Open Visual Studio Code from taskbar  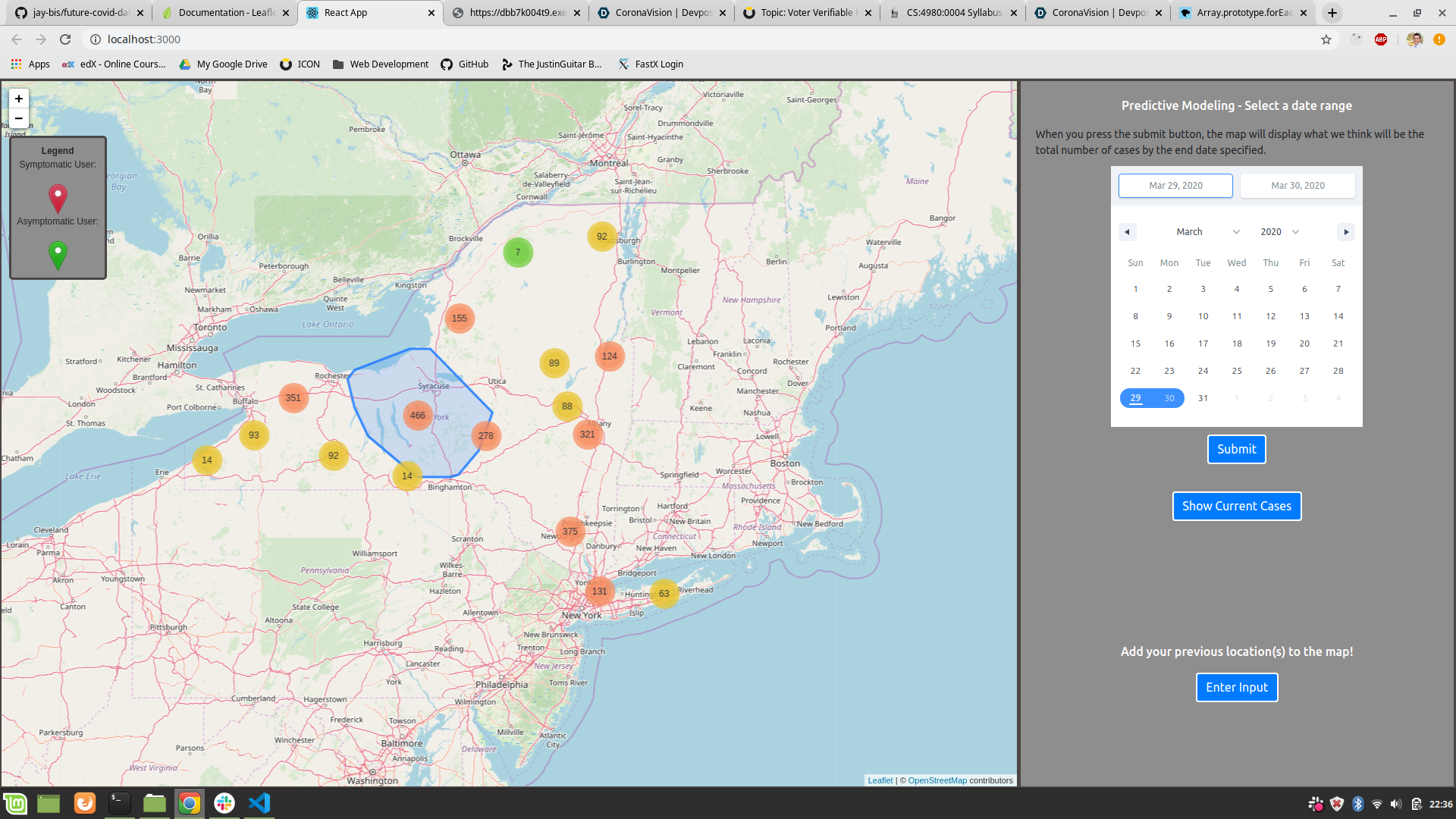point(259,802)
